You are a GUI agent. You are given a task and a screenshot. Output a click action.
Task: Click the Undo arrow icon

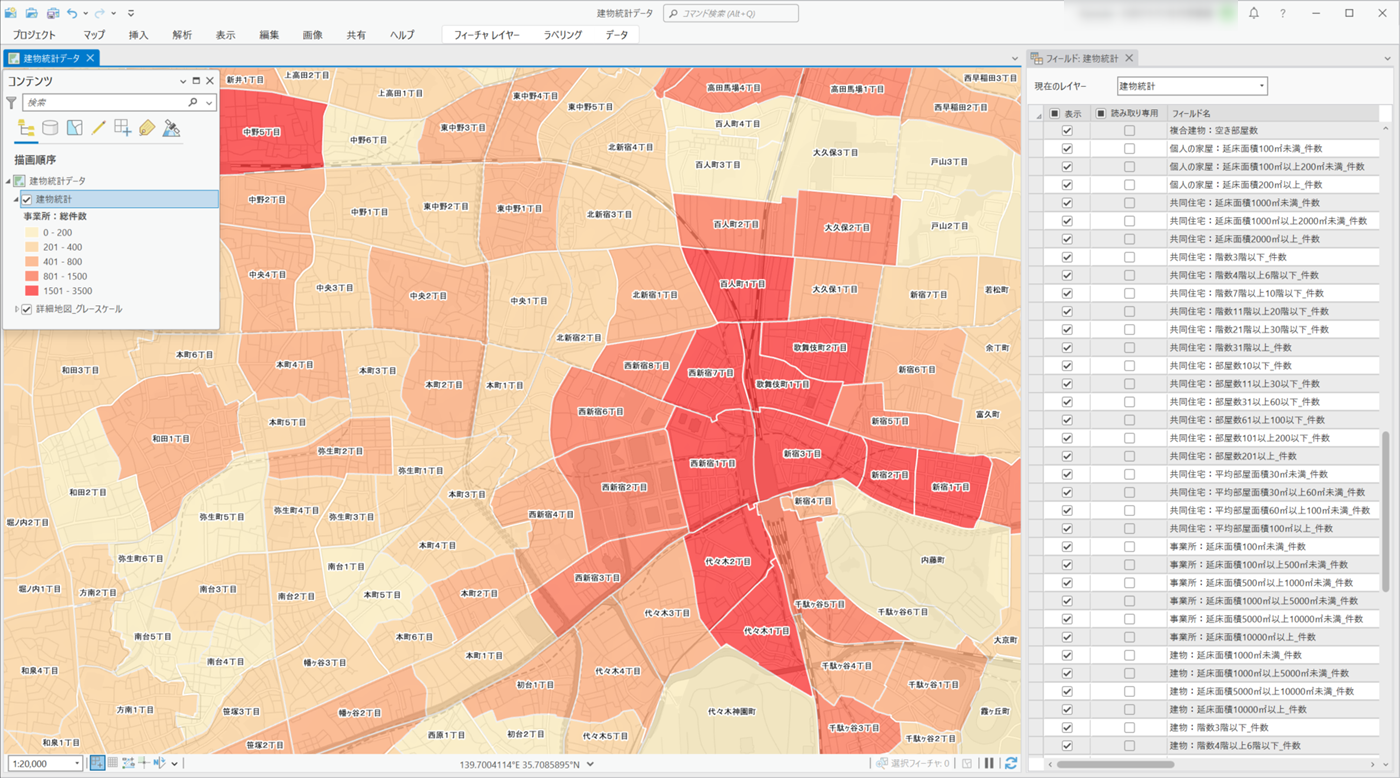point(72,13)
